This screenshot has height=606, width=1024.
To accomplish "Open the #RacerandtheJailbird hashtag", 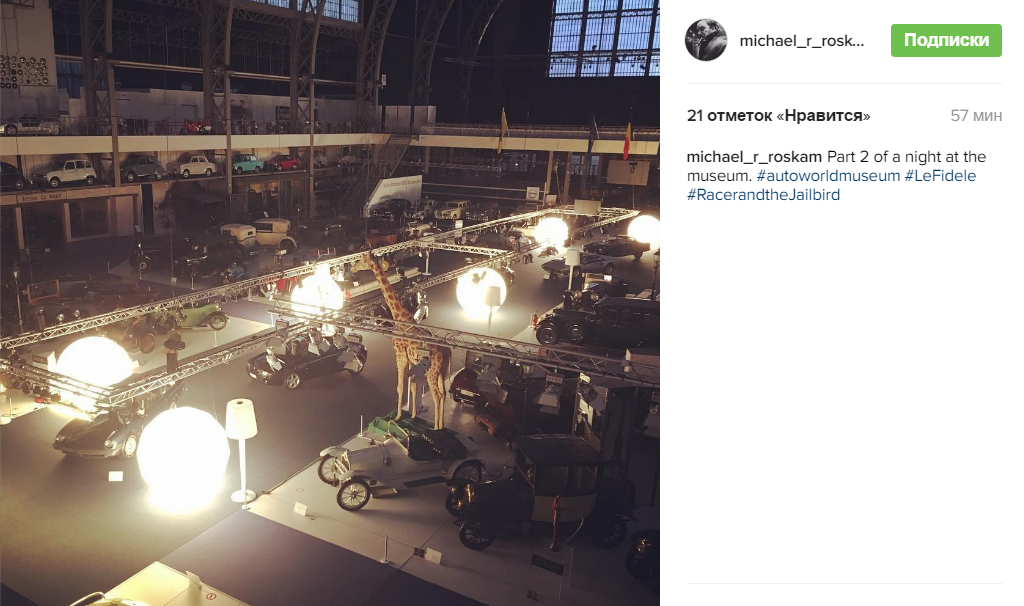I will click(763, 195).
